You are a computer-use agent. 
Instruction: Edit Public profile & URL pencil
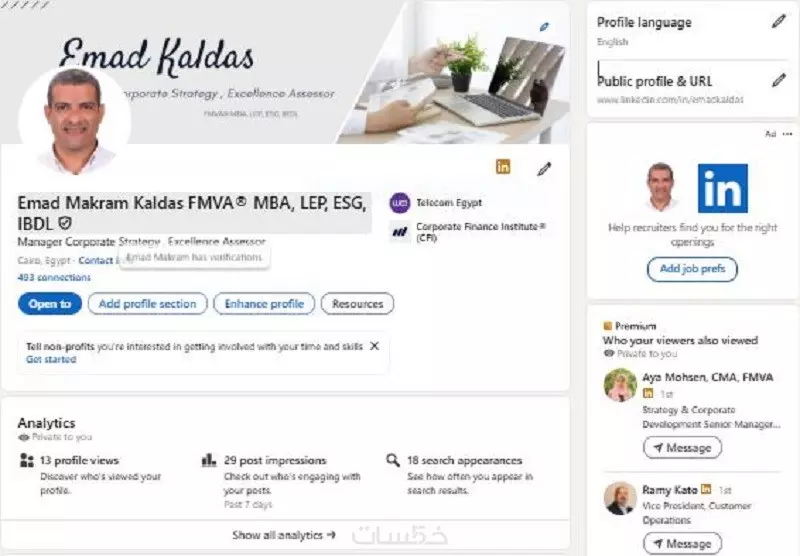coord(779,80)
